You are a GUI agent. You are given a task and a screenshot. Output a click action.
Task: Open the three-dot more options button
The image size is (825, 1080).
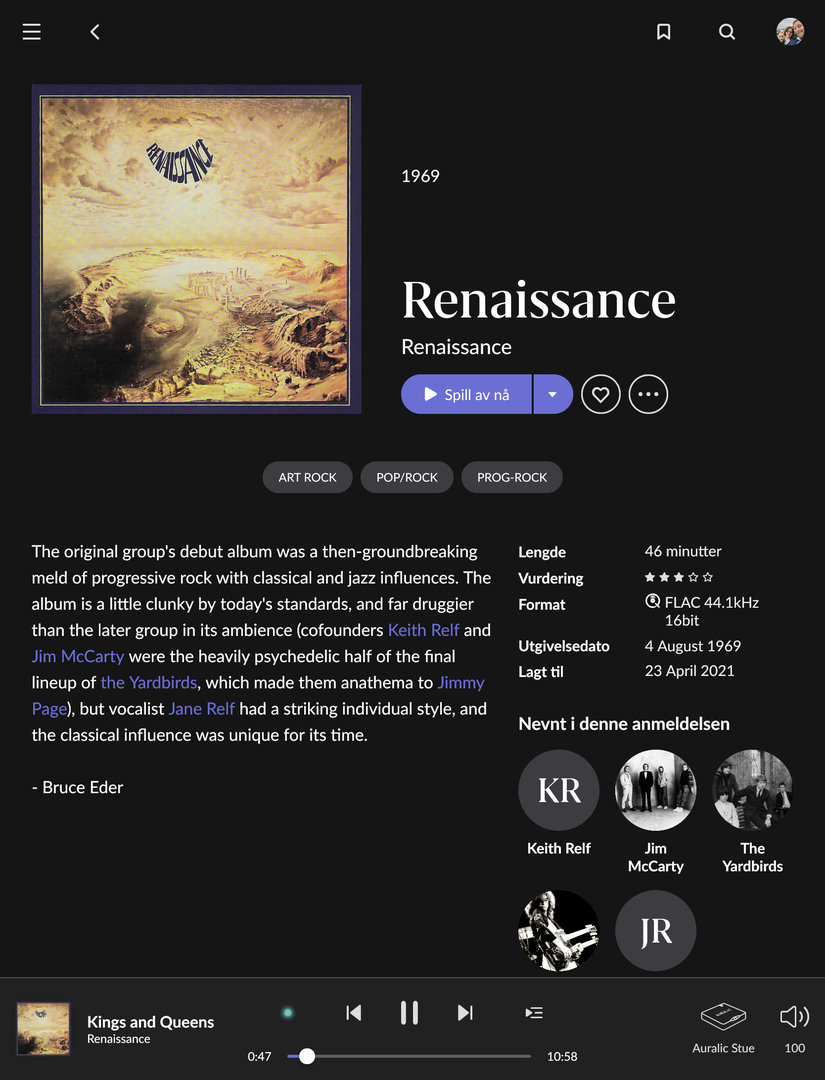[648, 394]
